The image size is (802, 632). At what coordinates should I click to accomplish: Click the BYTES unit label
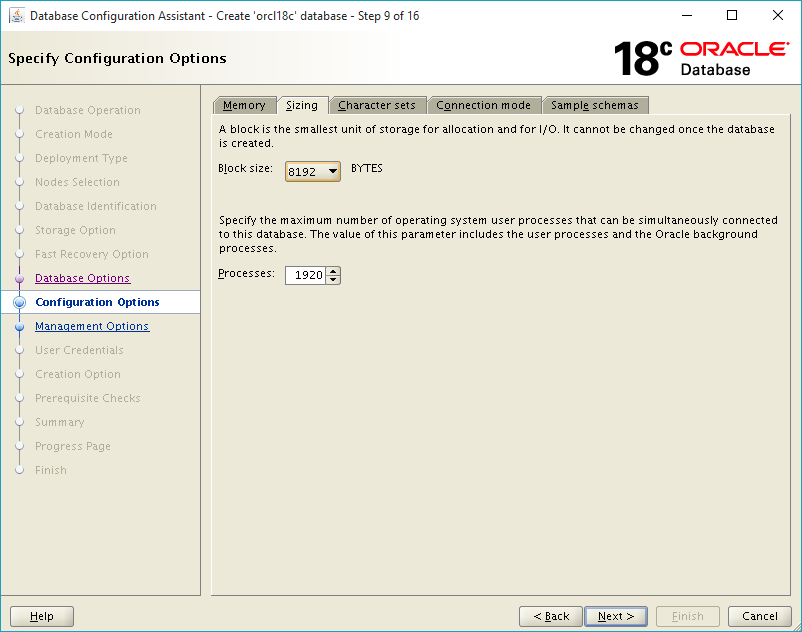pyautogui.click(x=367, y=168)
